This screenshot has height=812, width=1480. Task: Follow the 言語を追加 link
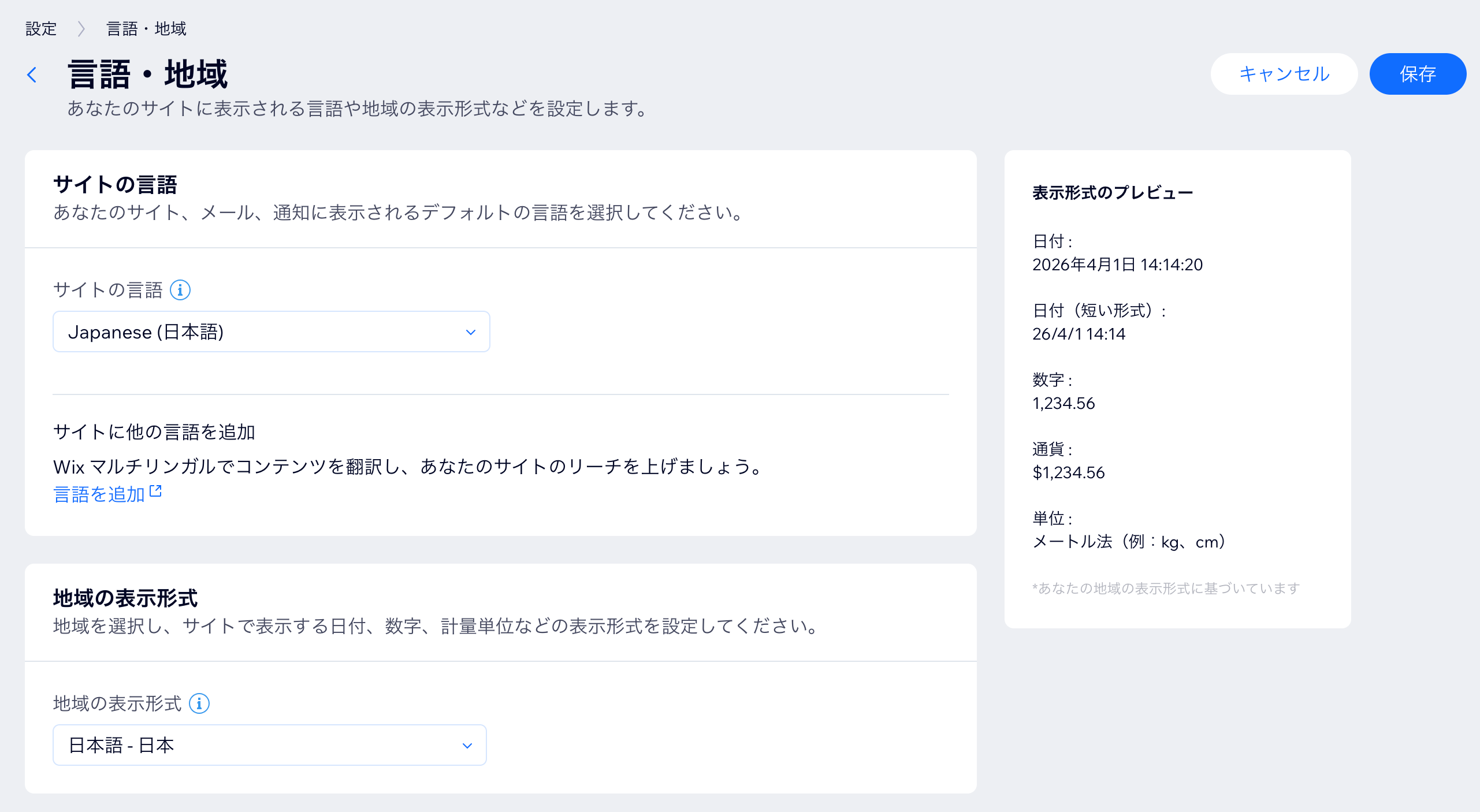coord(99,494)
